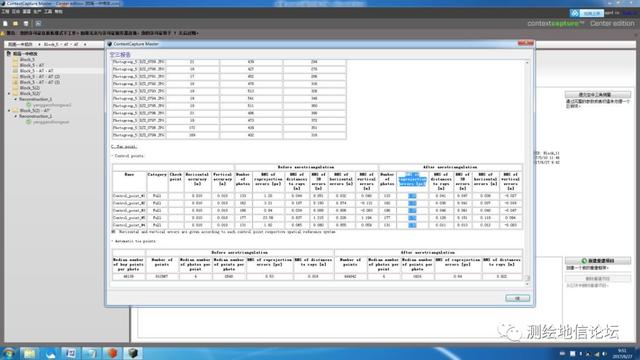
Task: Click the taskbar clock
Action: [622, 353]
